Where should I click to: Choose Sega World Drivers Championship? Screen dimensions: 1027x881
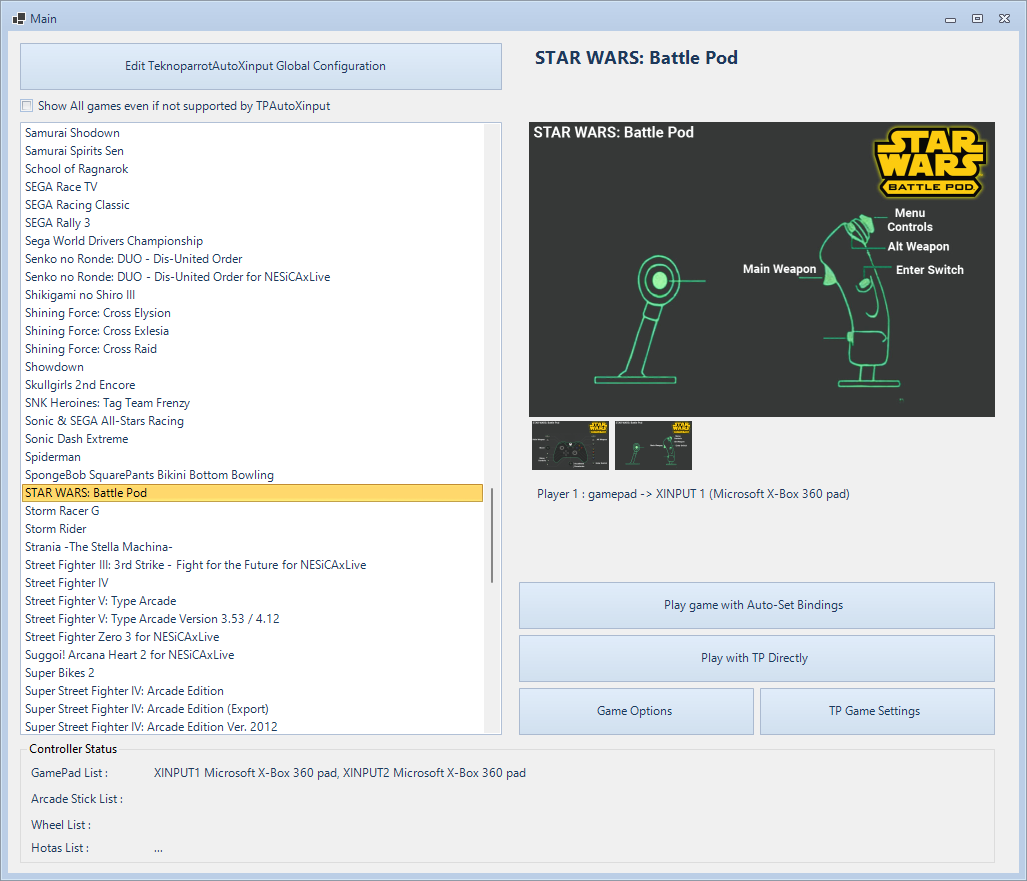[x=252, y=241]
